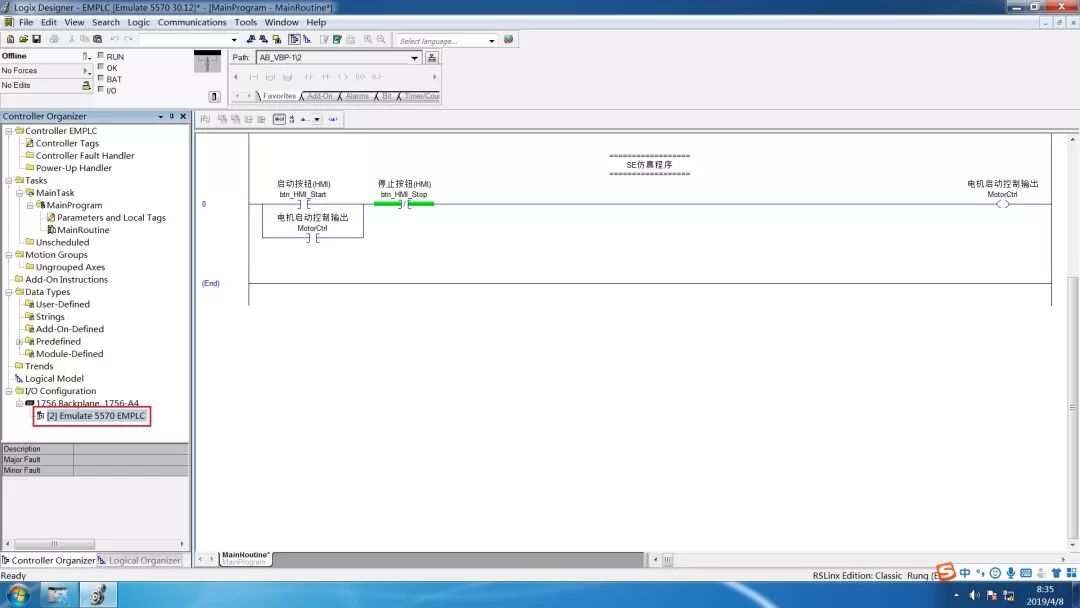Click the Undo arrow icon
This screenshot has height=608, width=1080.
click(x=114, y=39)
